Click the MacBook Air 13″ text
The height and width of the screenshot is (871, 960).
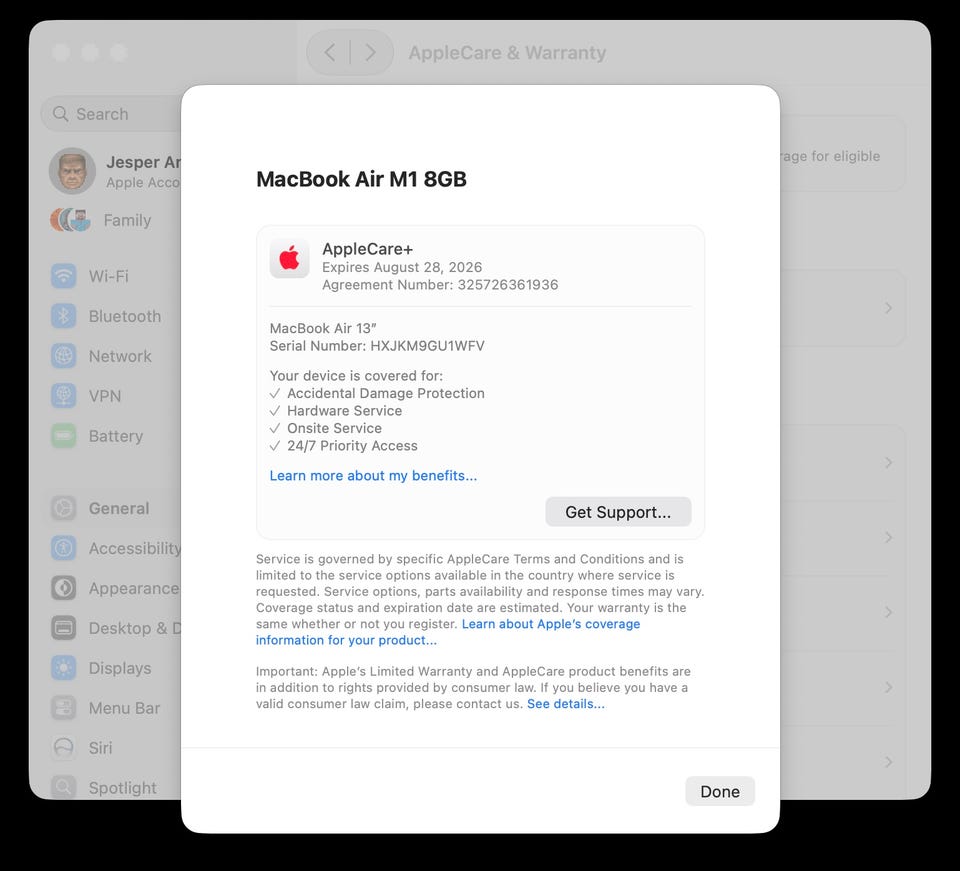point(323,328)
